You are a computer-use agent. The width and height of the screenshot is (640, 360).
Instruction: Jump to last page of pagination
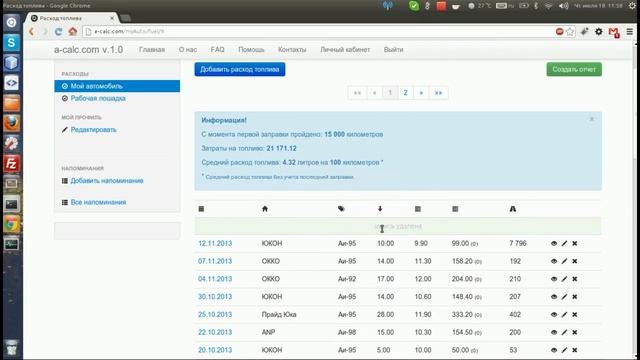(x=438, y=93)
